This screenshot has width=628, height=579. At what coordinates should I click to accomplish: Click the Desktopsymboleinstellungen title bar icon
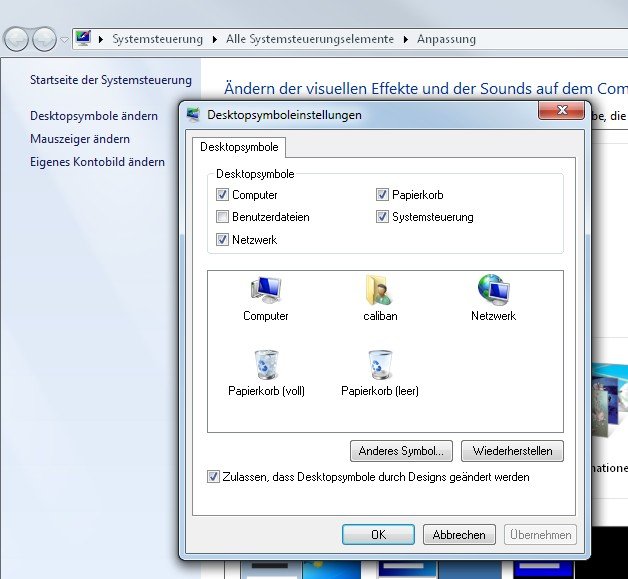[193, 115]
